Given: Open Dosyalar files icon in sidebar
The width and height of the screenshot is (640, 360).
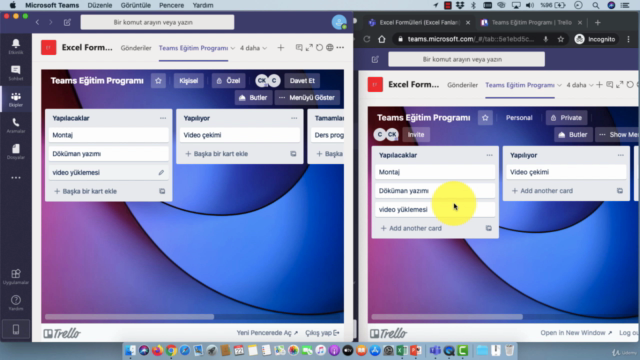Looking at the screenshot, I should tap(16, 151).
